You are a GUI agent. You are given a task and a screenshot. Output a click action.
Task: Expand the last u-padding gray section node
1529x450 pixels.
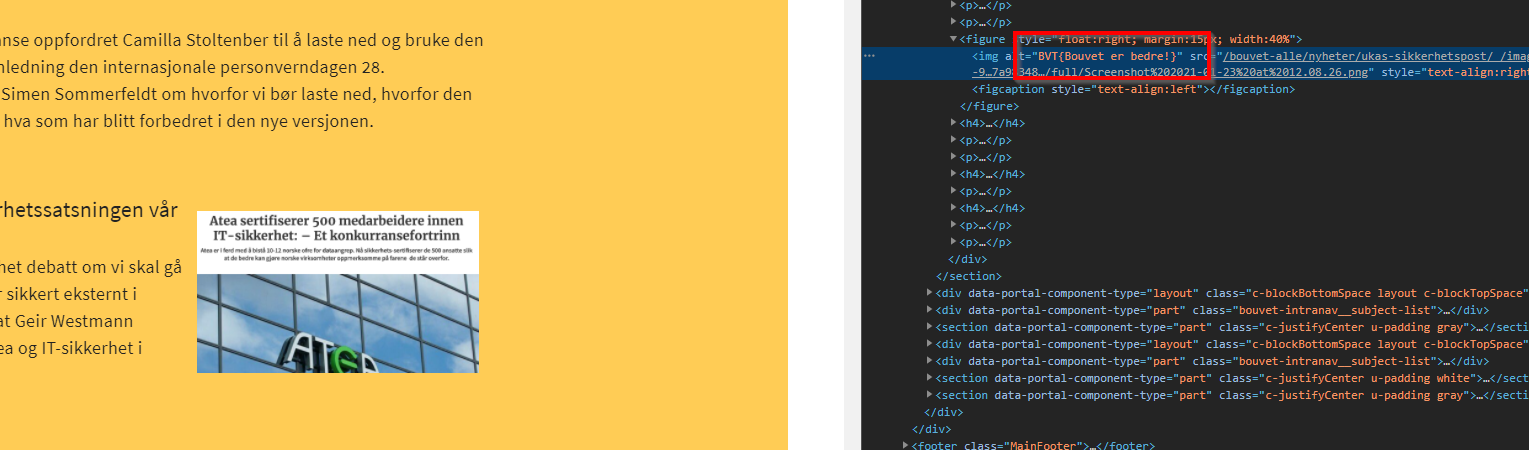[x=929, y=395]
